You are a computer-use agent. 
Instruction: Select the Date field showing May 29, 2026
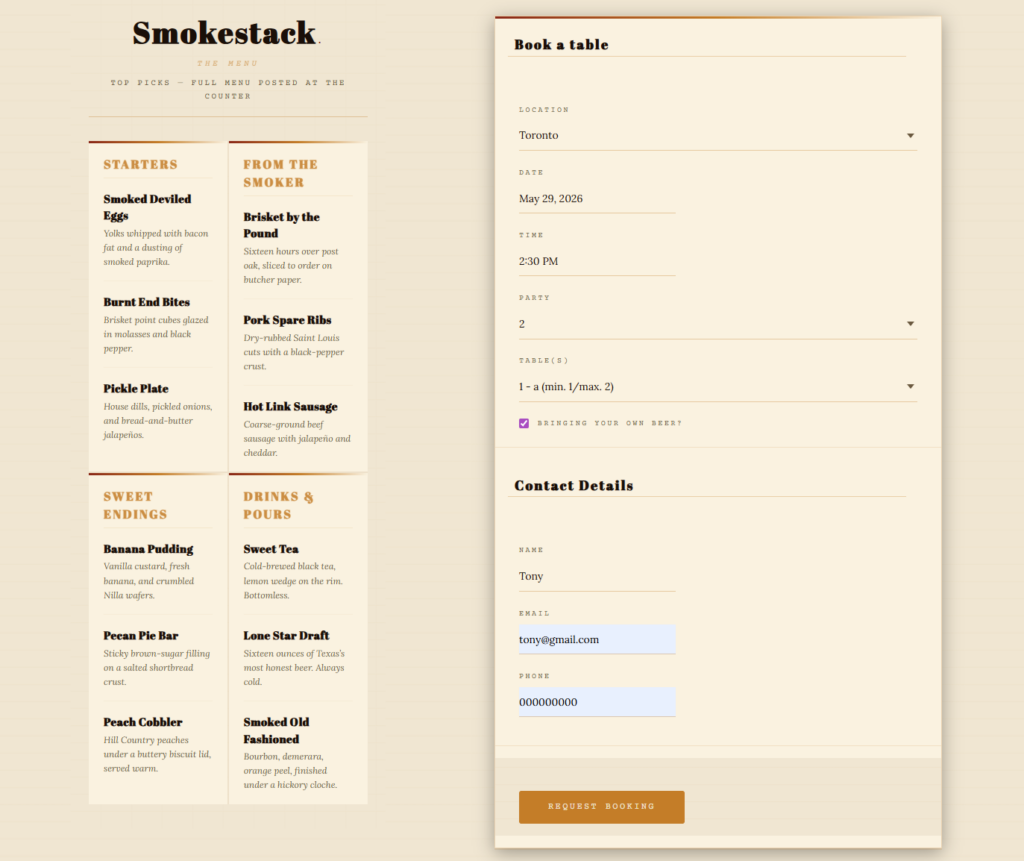click(x=597, y=199)
